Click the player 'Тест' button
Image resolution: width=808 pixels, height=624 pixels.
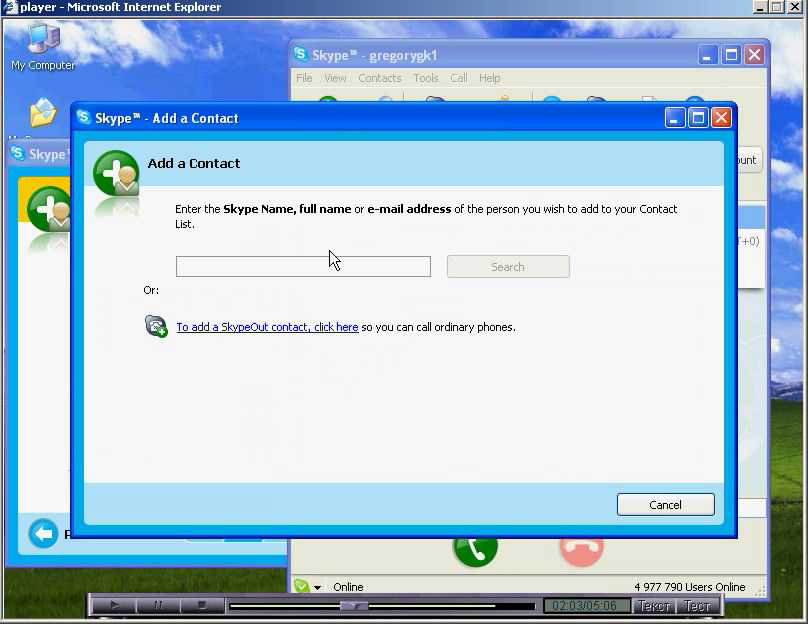(x=697, y=605)
